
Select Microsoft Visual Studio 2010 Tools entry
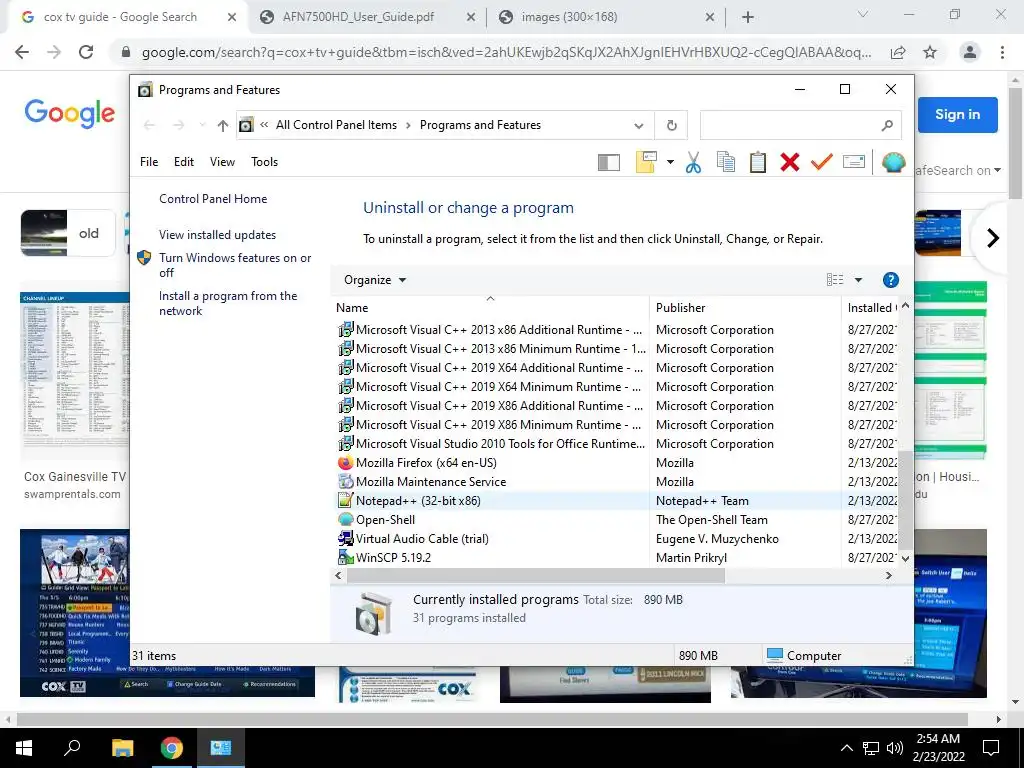click(x=617, y=444)
